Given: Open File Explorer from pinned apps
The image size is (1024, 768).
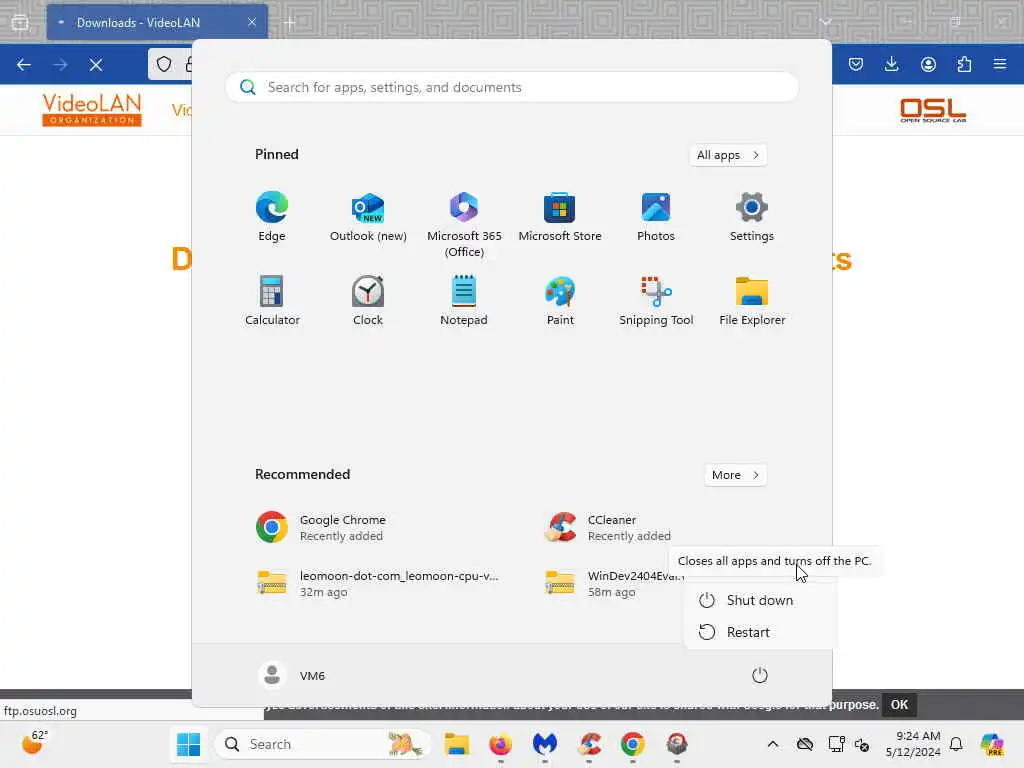Looking at the screenshot, I should [752, 300].
